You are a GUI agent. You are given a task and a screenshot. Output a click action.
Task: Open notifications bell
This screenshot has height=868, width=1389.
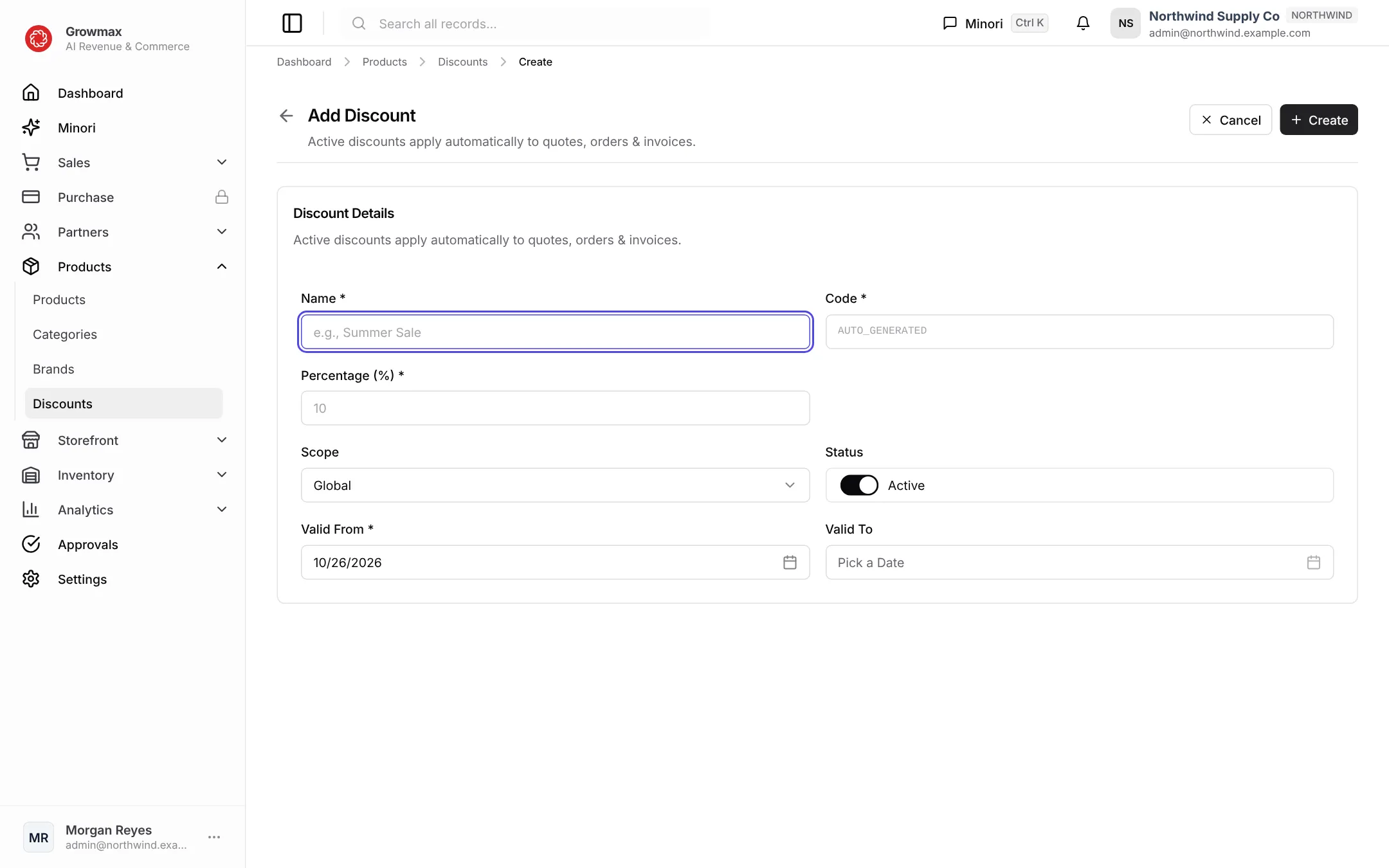click(1083, 23)
